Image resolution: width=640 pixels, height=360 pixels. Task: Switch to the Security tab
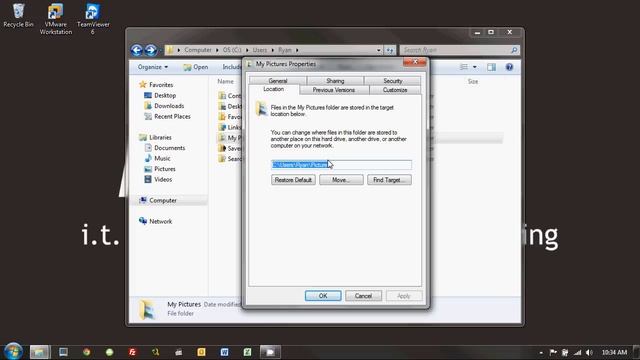point(393,81)
